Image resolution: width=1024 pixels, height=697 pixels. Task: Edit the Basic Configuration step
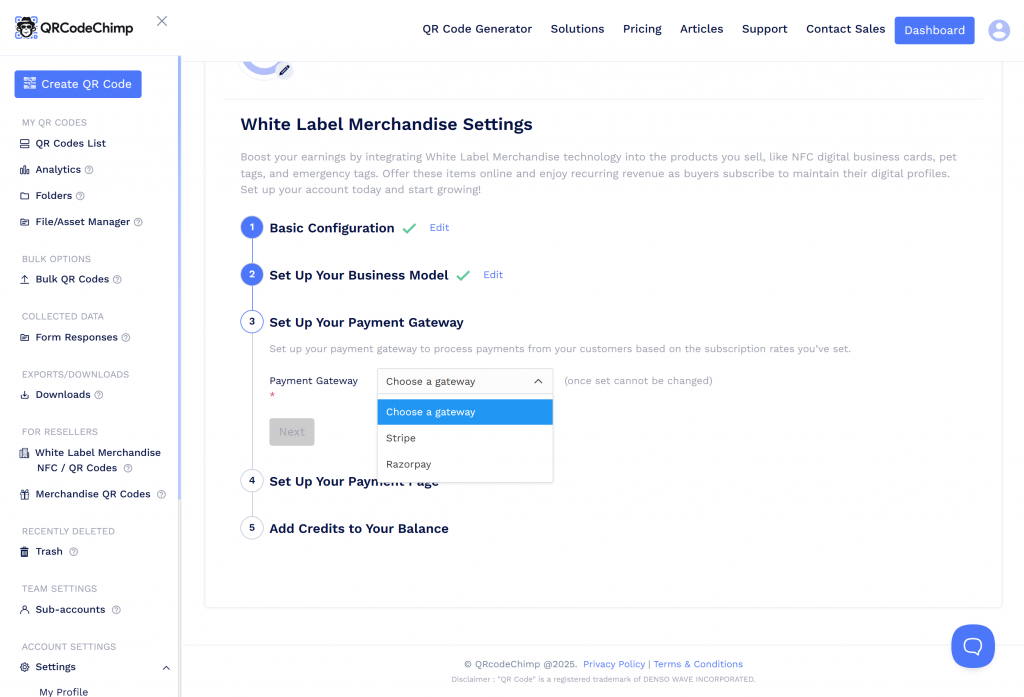(438, 228)
